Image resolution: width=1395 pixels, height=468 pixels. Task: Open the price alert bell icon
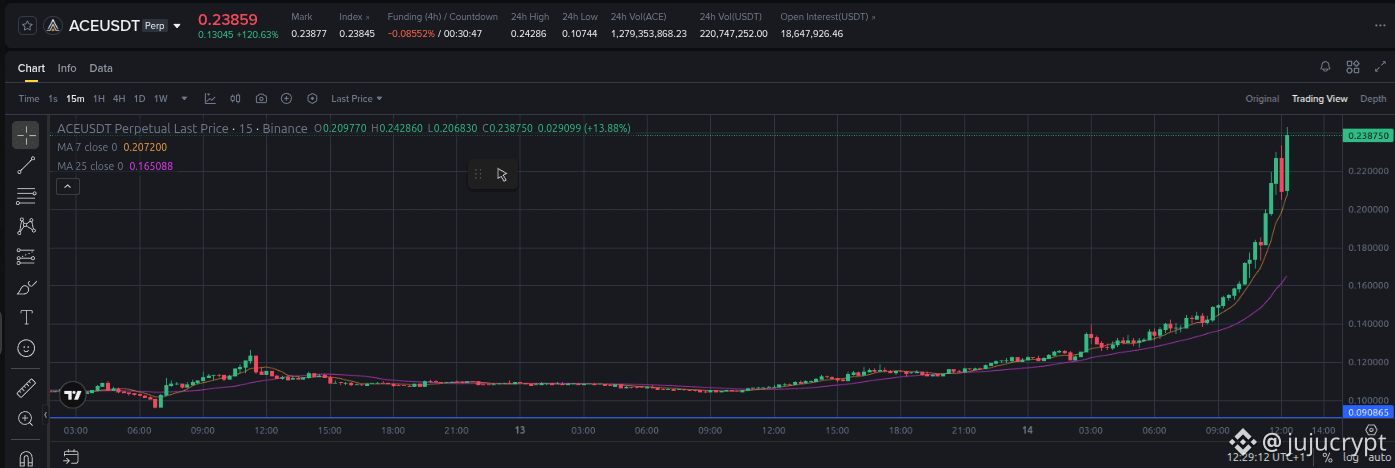click(1326, 68)
